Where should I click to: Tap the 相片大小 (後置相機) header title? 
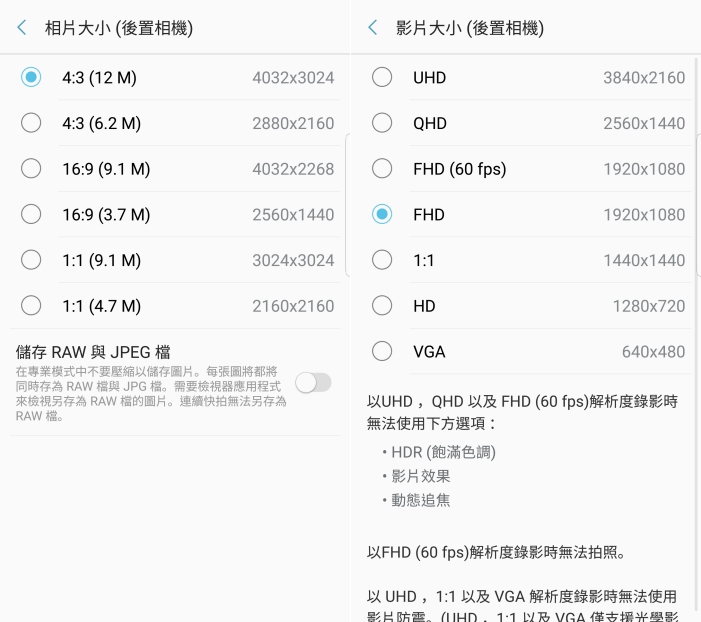click(119, 28)
